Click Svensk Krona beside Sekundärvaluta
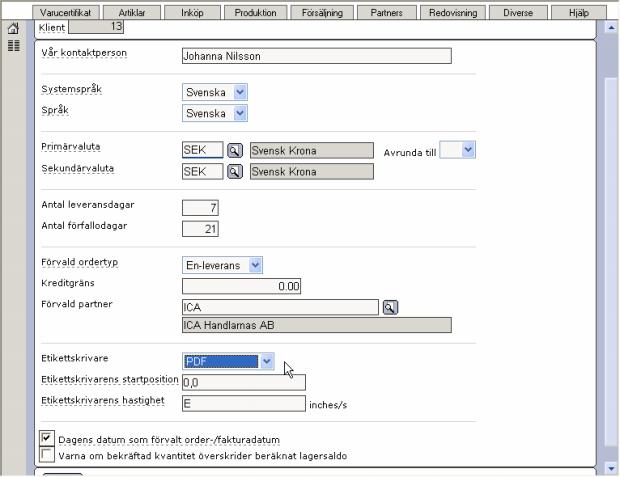This screenshot has height=477, width=620. pos(312,172)
